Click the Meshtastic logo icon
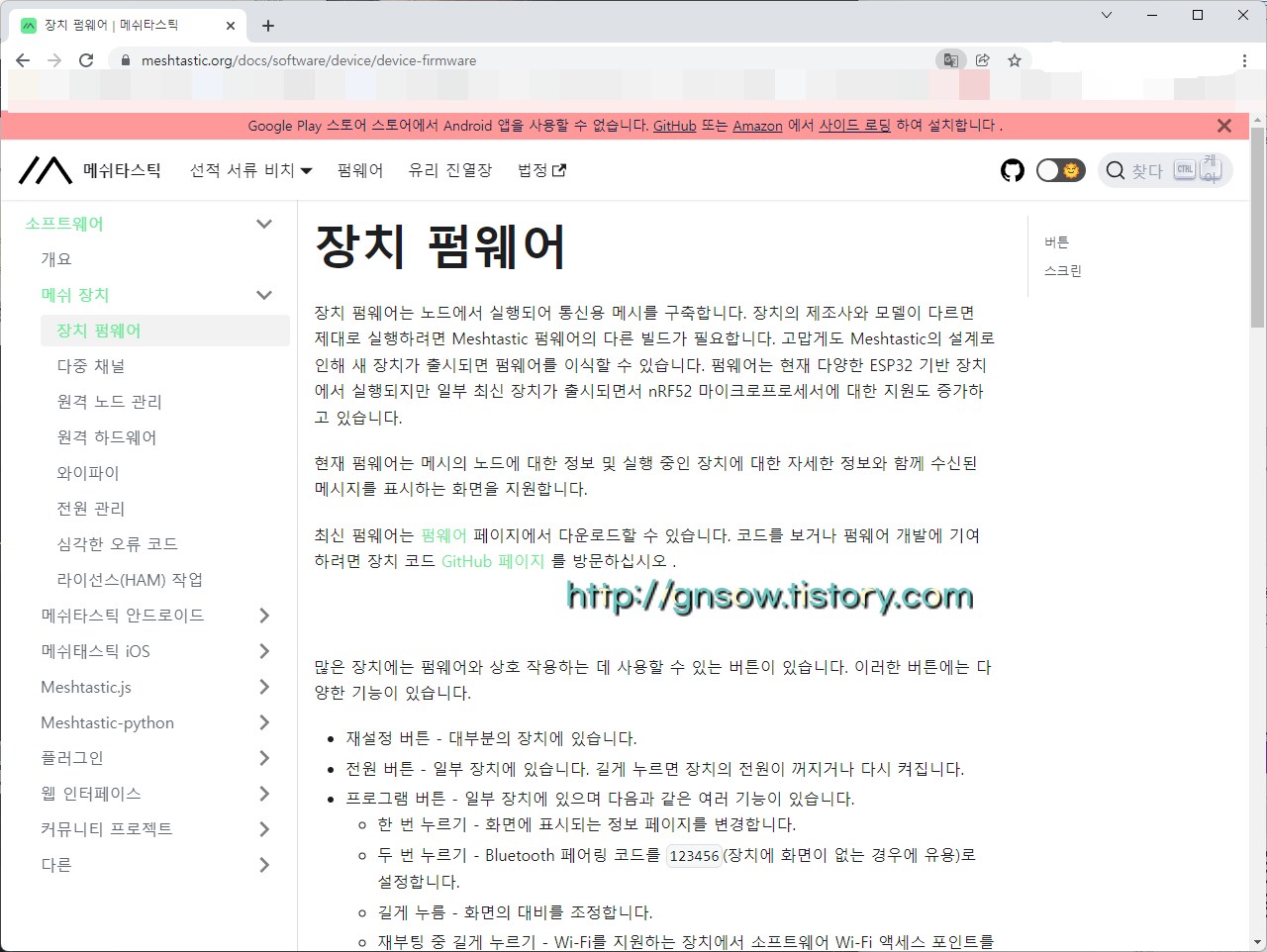The width and height of the screenshot is (1267, 952). coord(46,170)
